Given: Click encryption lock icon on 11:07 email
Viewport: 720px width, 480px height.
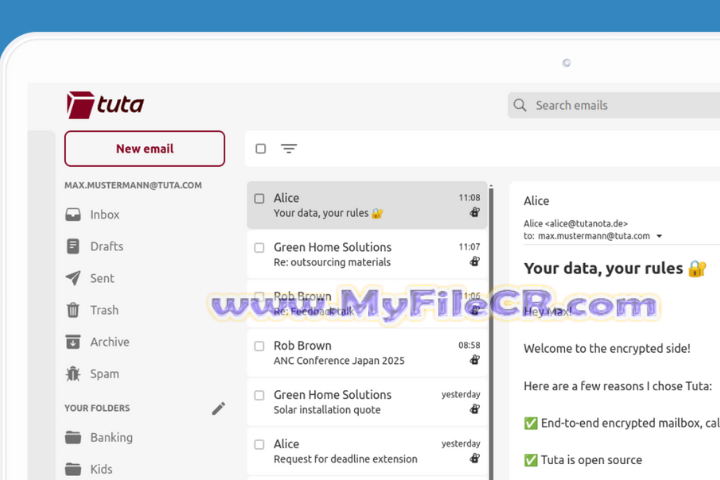Looking at the screenshot, I should coord(475,261).
